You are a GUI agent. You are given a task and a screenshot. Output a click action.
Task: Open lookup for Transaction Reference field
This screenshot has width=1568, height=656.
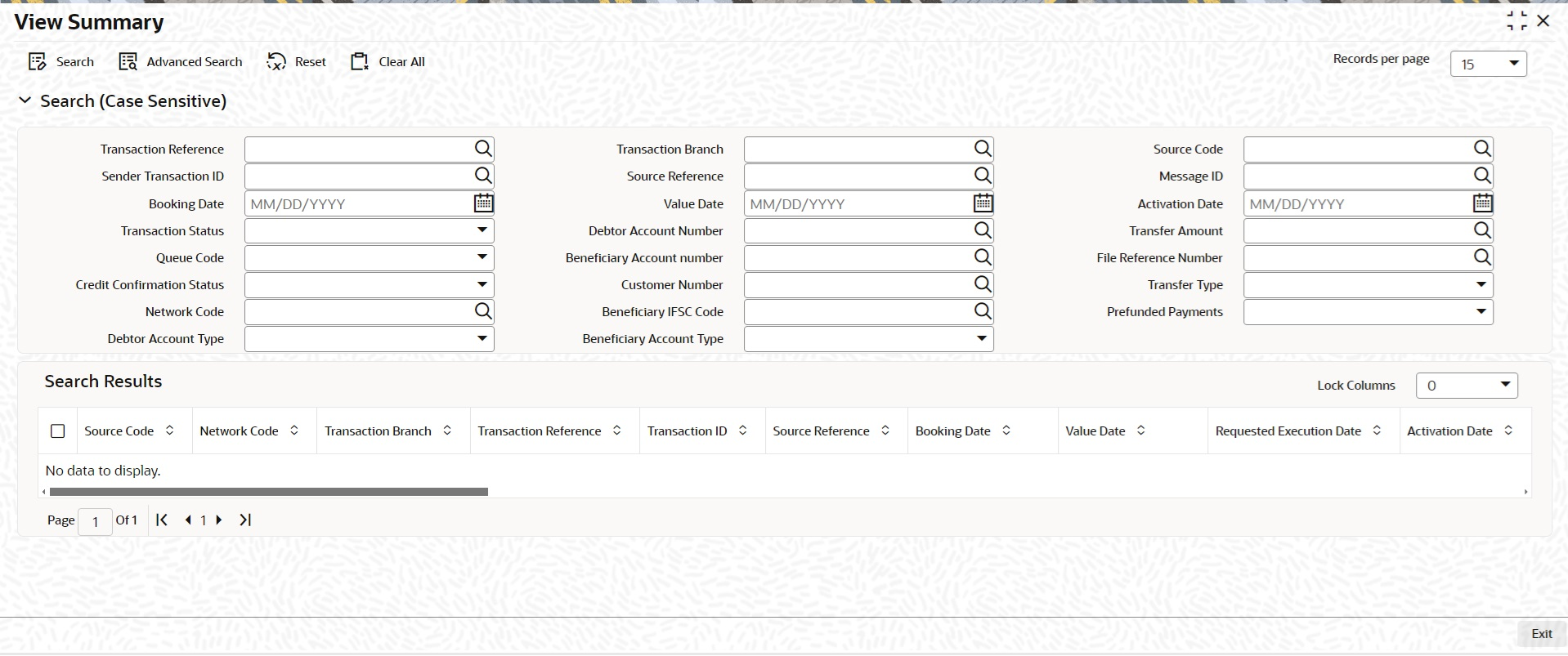(483, 149)
